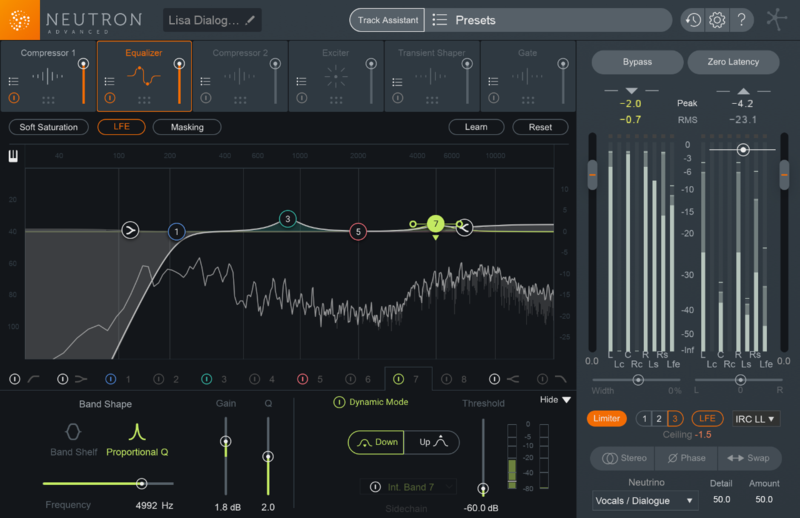The width and height of the screenshot is (800, 518).
Task: Select the Band Shelf shape icon
Action: point(72,432)
